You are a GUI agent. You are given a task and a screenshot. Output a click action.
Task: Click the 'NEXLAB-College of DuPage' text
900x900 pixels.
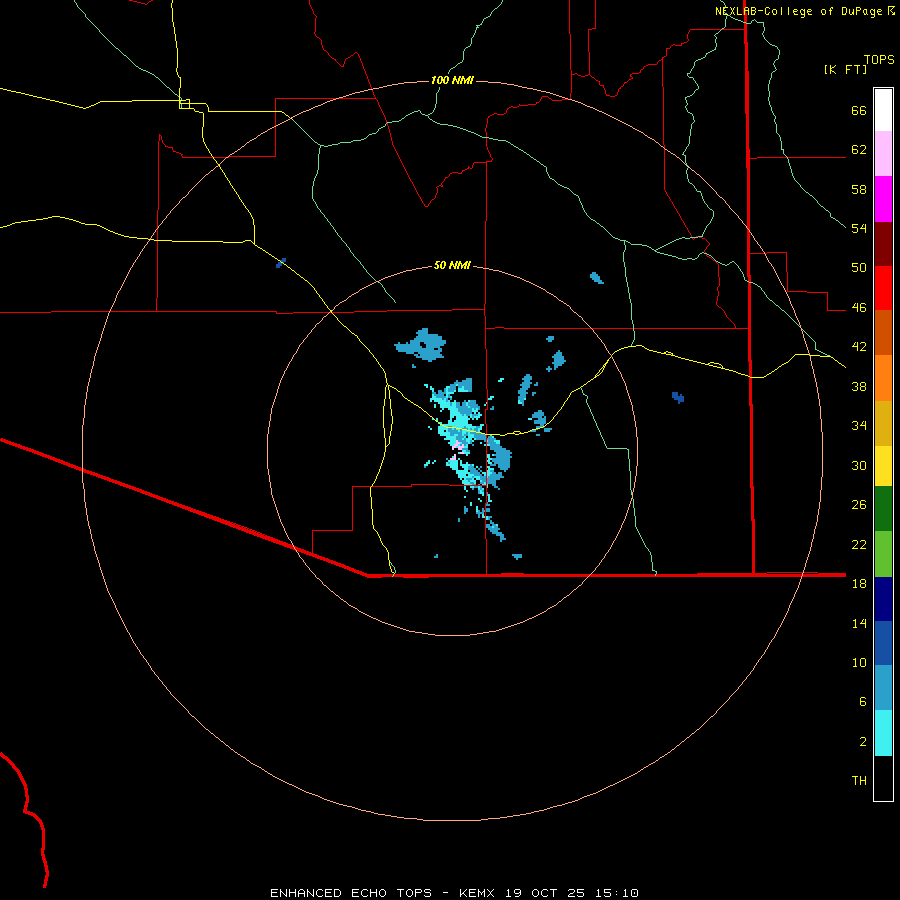pyautogui.click(x=798, y=11)
